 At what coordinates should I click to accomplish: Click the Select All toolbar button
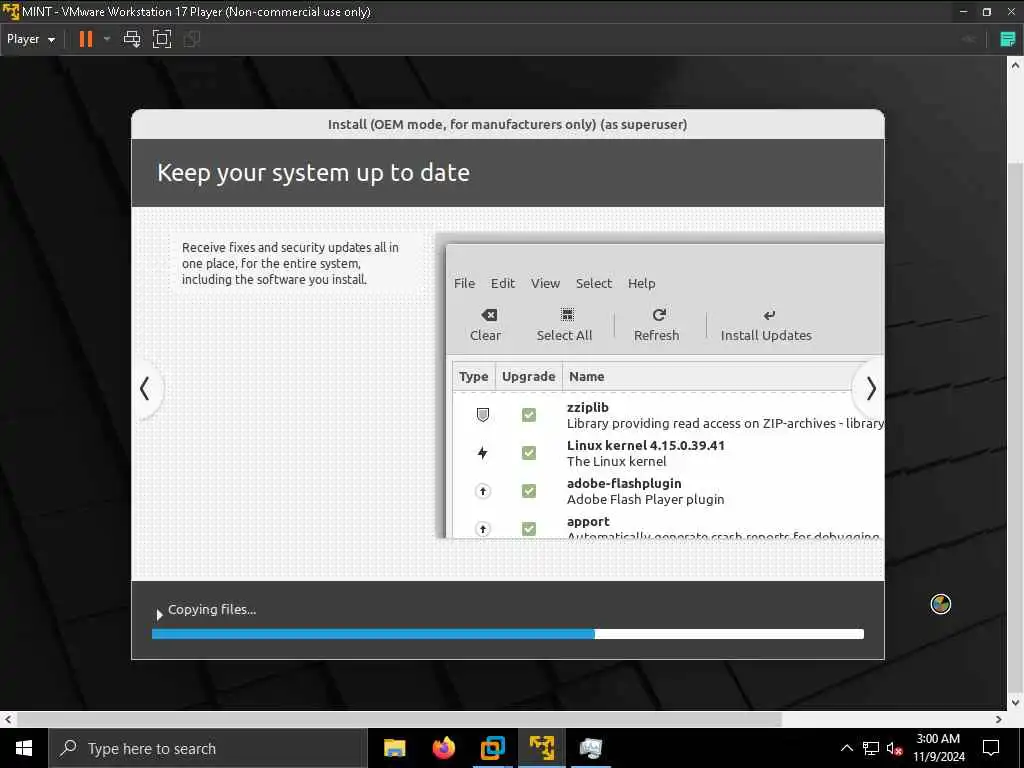pyautogui.click(x=564, y=325)
